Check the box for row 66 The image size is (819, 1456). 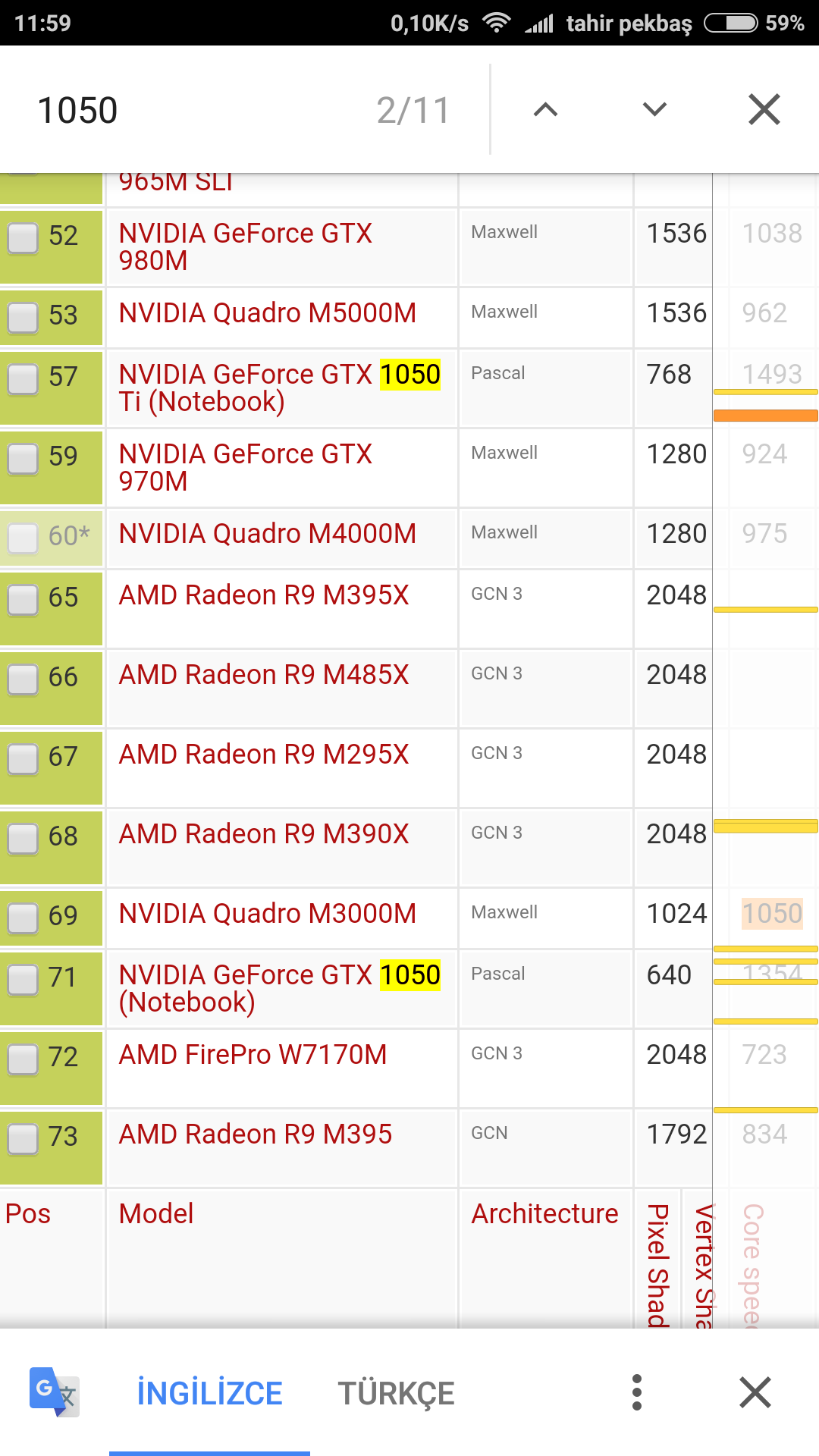coord(23,679)
